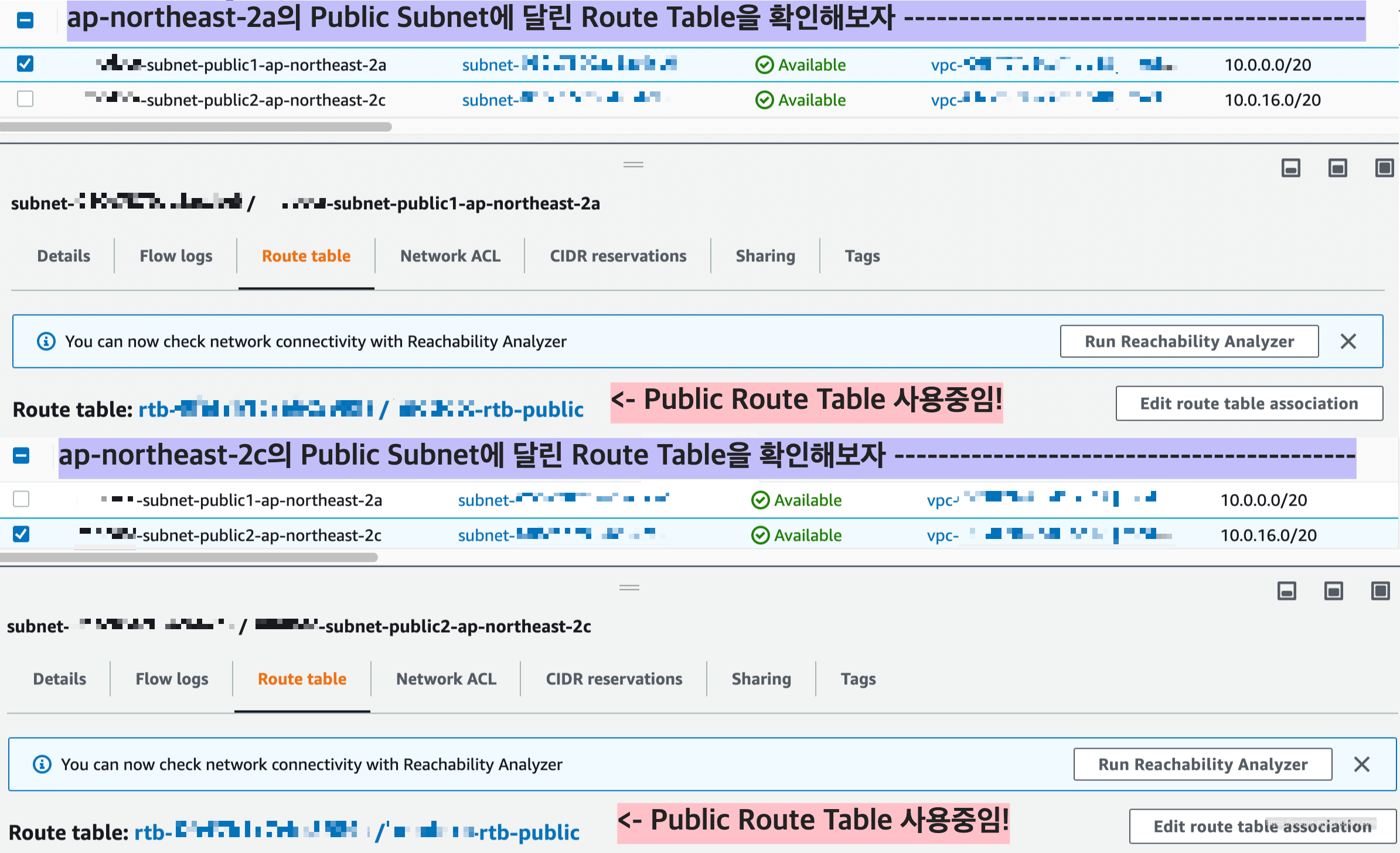
Task: Open CIDR reservations tab in upper panel
Action: pyautogui.click(x=618, y=256)
